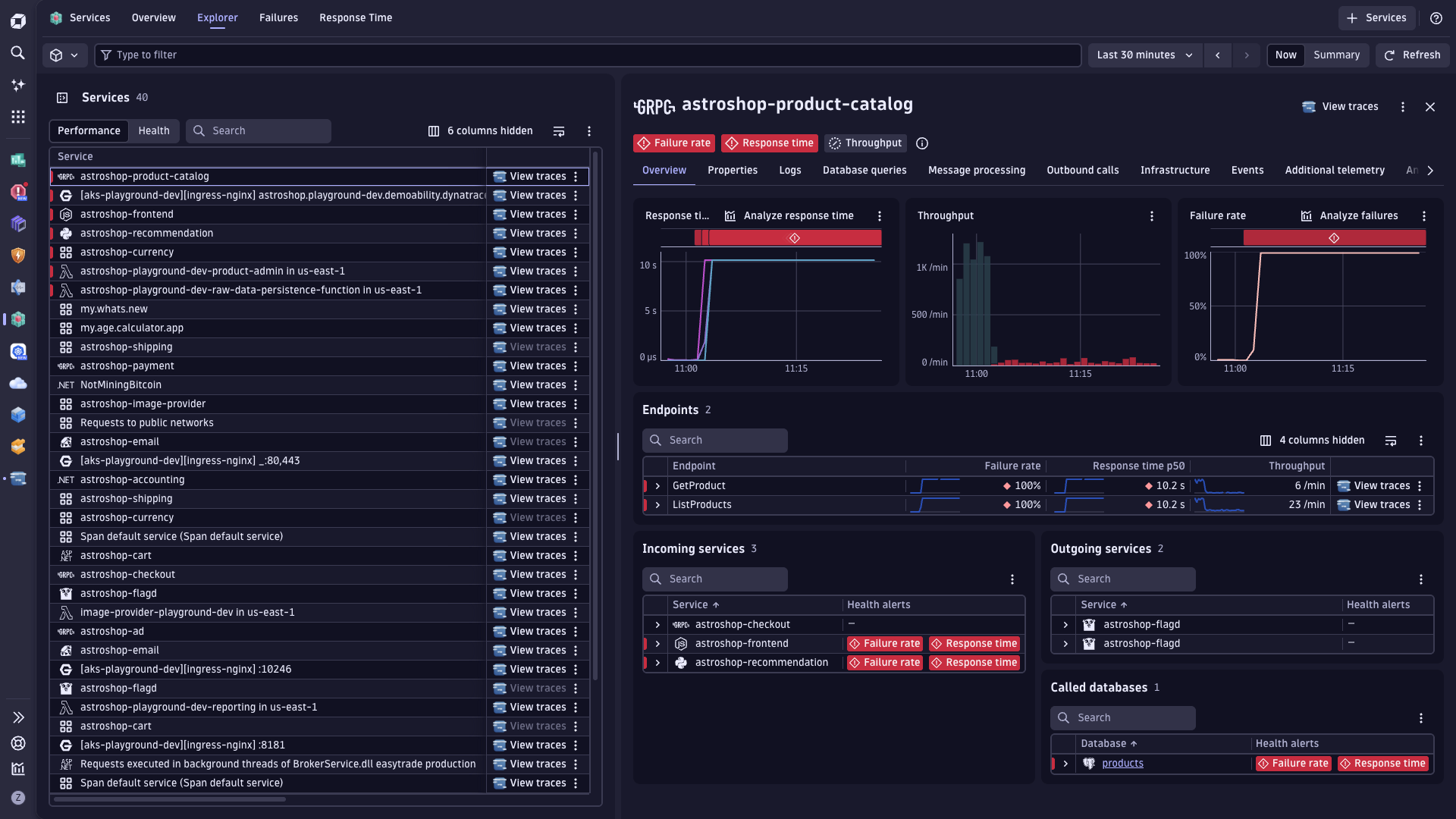Open the products database link
Viewport: 1456px width, 819px height.
1122,764
